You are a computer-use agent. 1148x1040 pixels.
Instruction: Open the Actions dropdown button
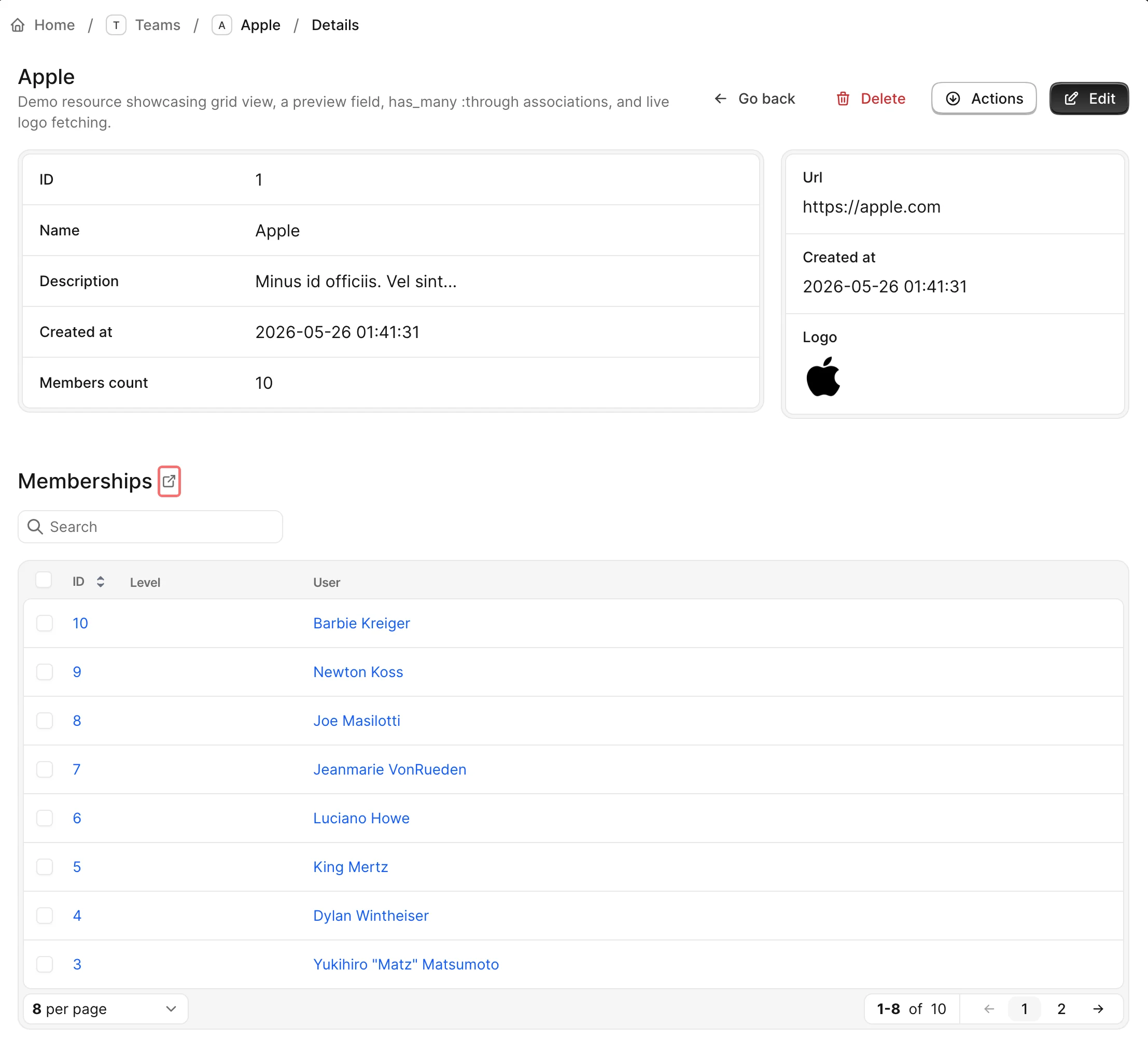[984, 99]
